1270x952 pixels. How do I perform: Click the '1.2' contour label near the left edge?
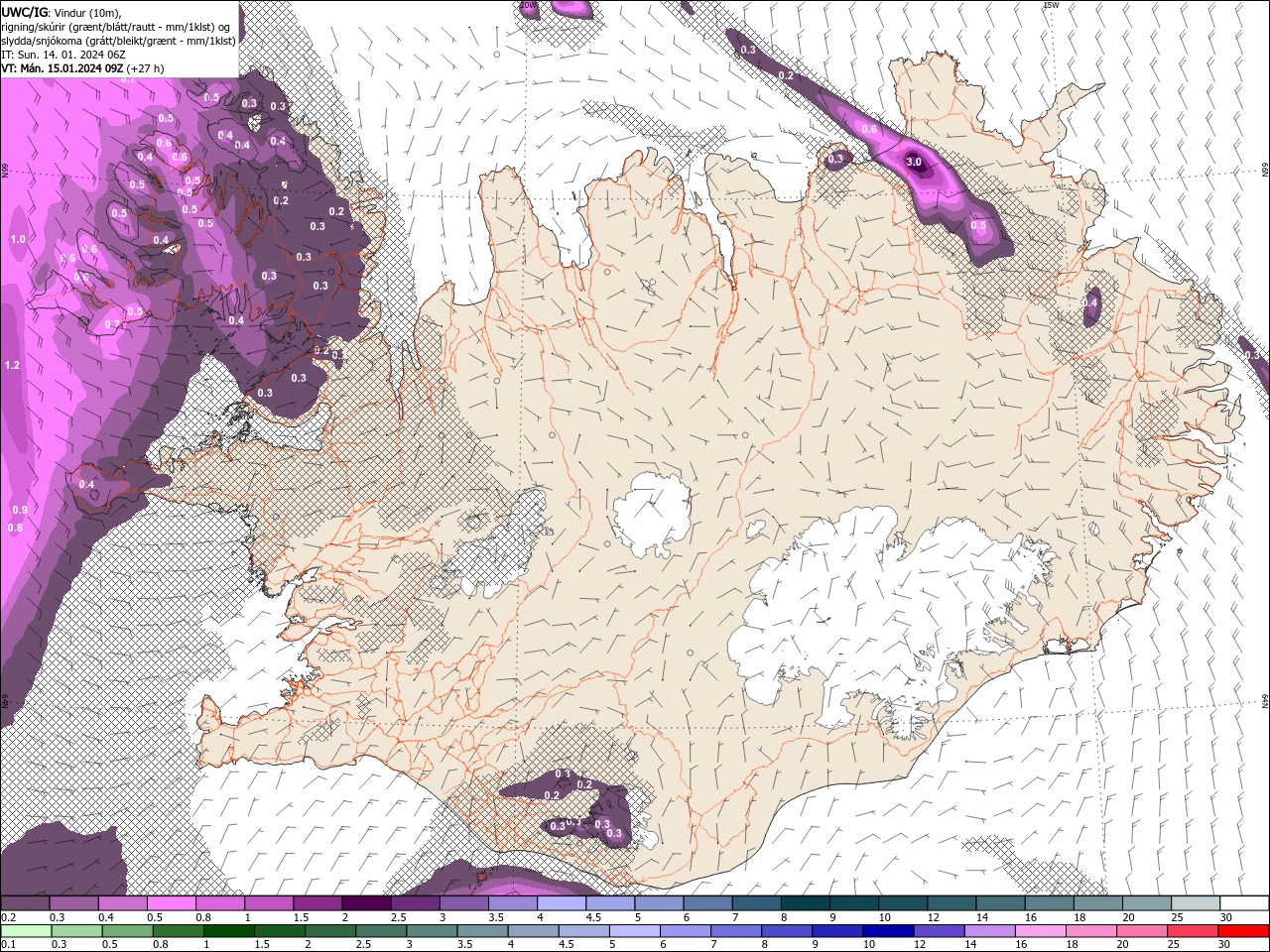[12, 365]
